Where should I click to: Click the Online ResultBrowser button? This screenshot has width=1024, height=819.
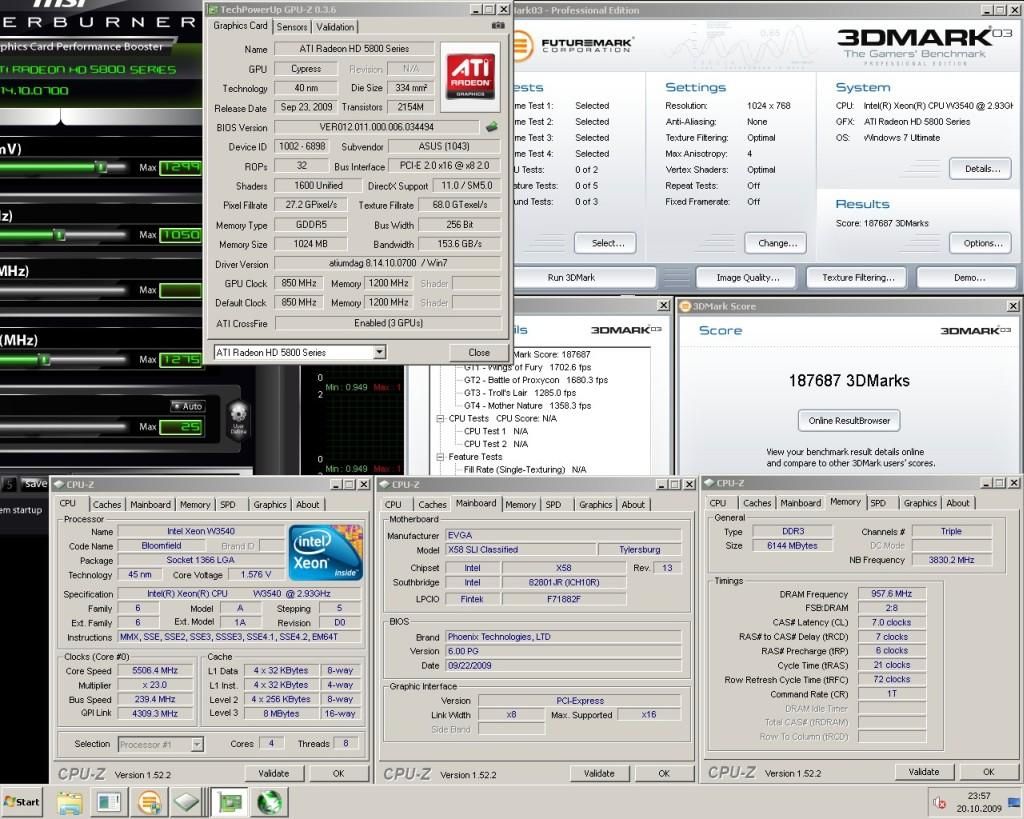(x=848, y=420)
